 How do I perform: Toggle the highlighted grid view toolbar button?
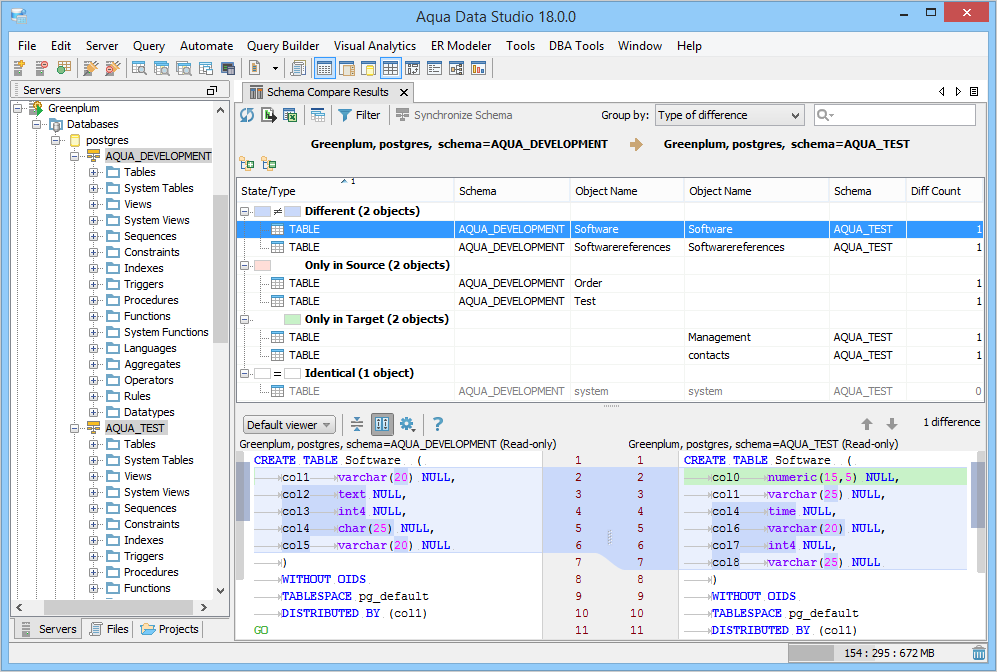325,67
